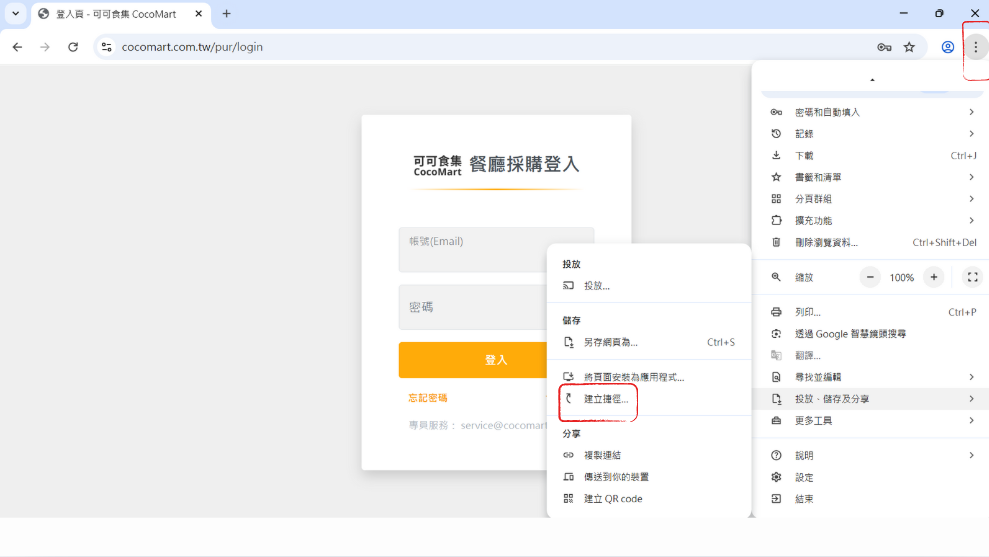Click the download arrow icon beside 下載

(776, 155)
